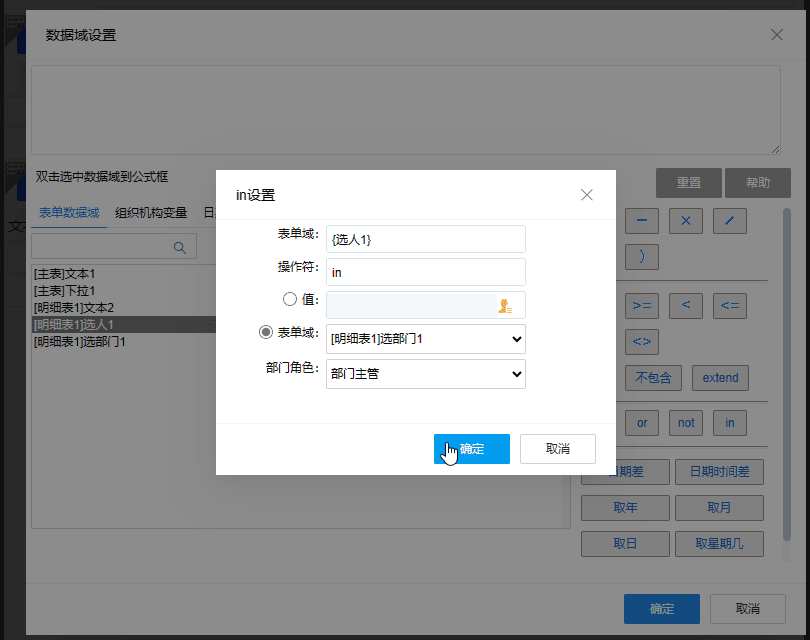Viewport: 810px width, 640px height.
Task: Confirm in设置 with 确定 button
Action: click(x=472, y=449)
